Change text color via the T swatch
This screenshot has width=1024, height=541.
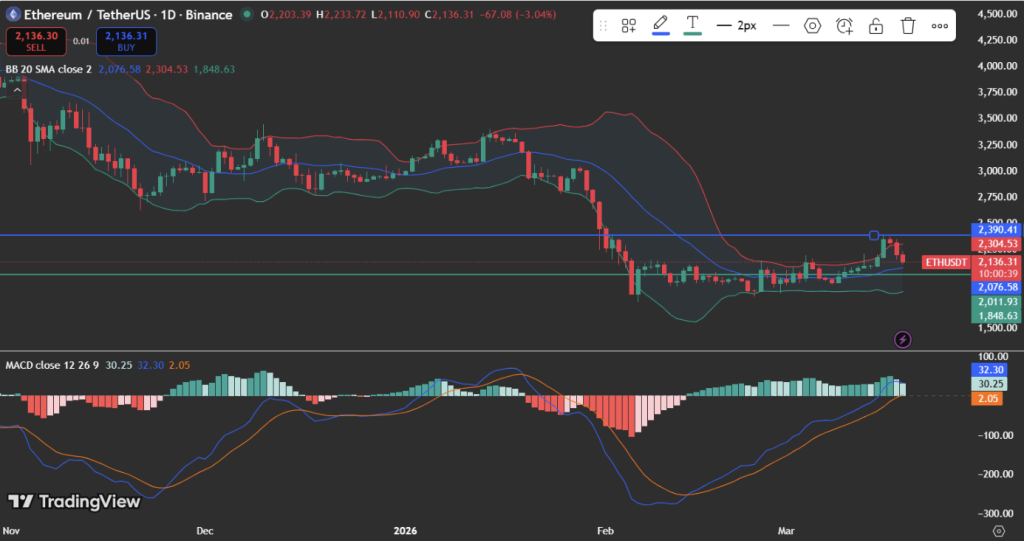coord(692,25)
